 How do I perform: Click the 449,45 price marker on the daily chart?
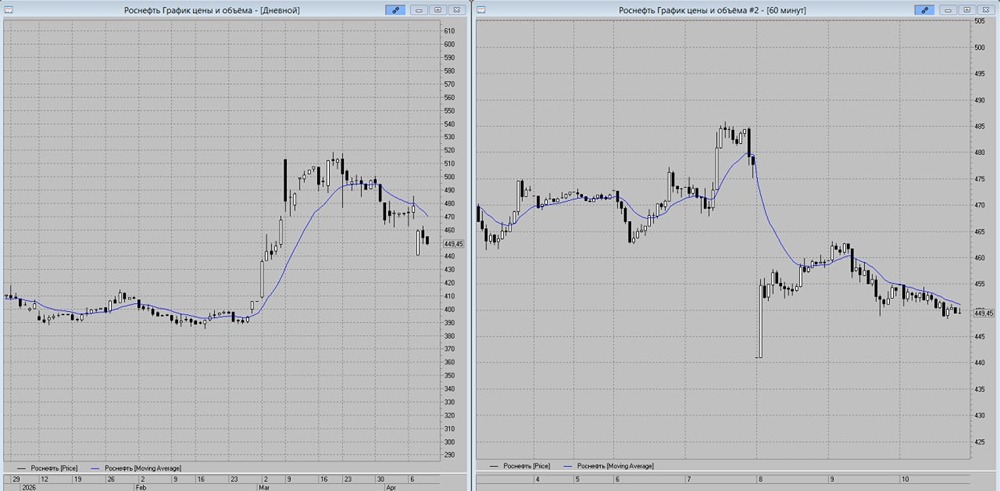click(454, 244)
